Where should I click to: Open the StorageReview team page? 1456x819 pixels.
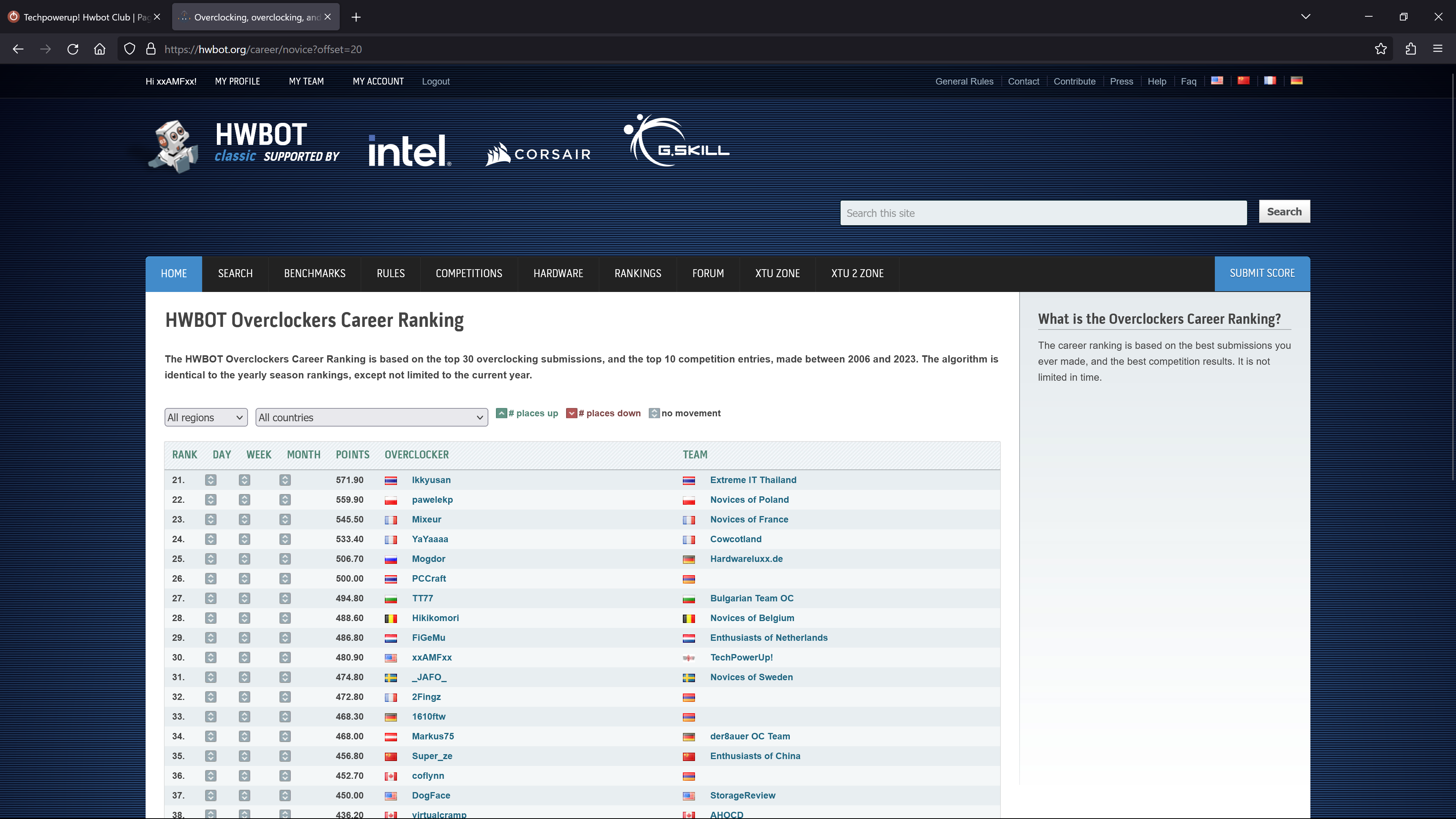pos(743,796)
